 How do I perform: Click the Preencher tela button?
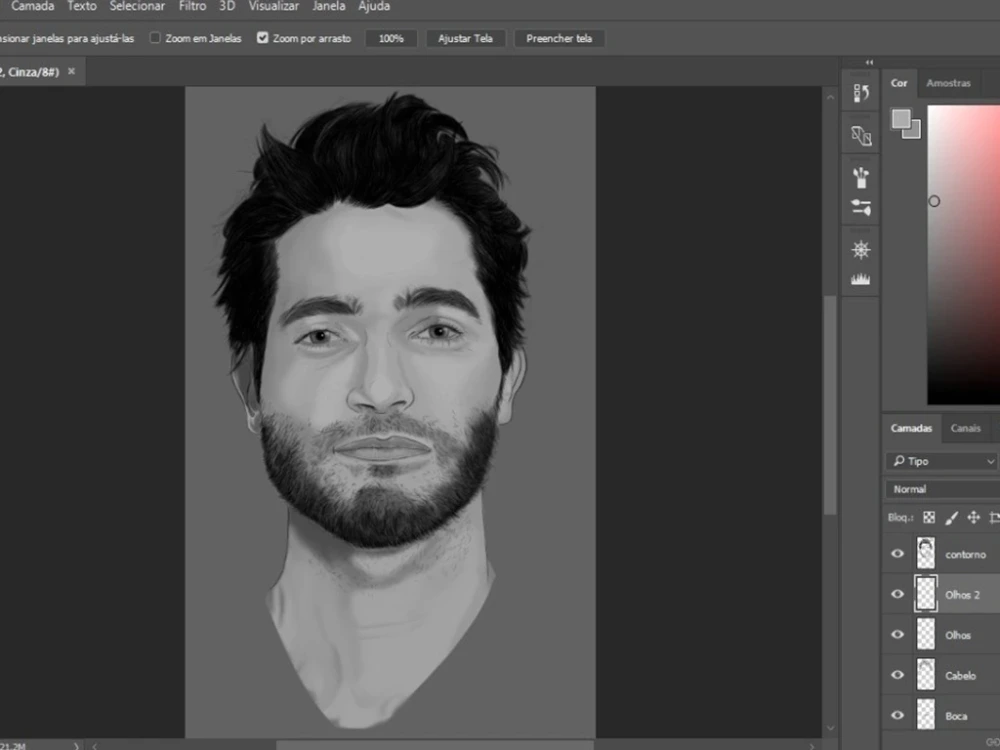coord(559,38)
